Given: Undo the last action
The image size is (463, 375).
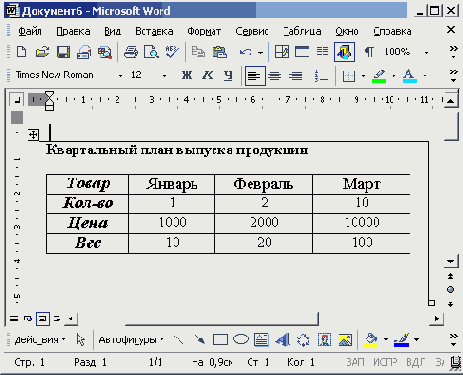Looking at the screenshot, I should coord(246,52).
